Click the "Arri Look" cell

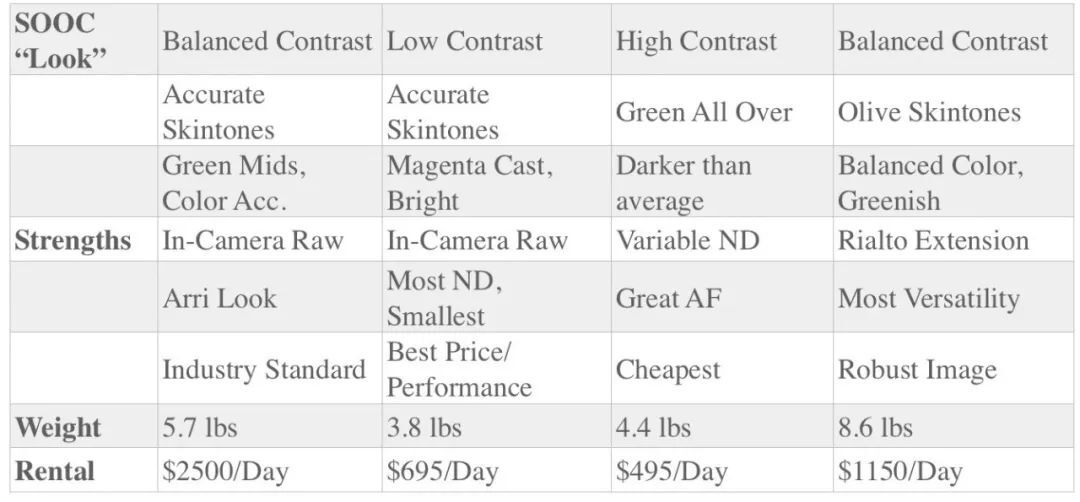click(219, 298)
